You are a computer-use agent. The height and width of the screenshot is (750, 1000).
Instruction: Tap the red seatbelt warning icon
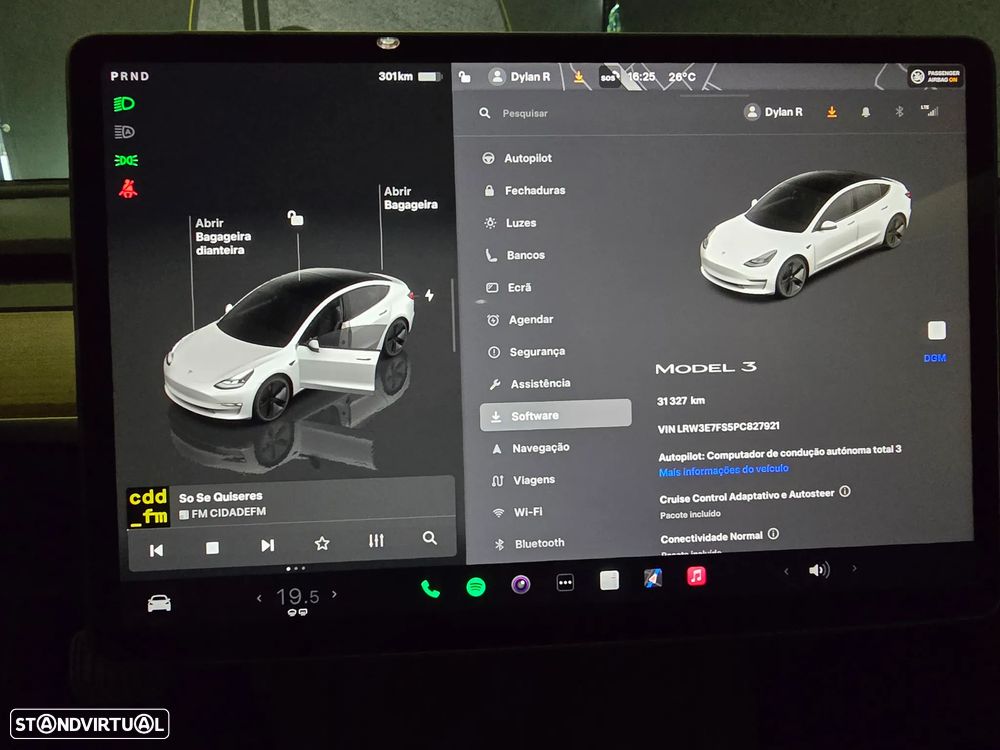click(128, 189)
